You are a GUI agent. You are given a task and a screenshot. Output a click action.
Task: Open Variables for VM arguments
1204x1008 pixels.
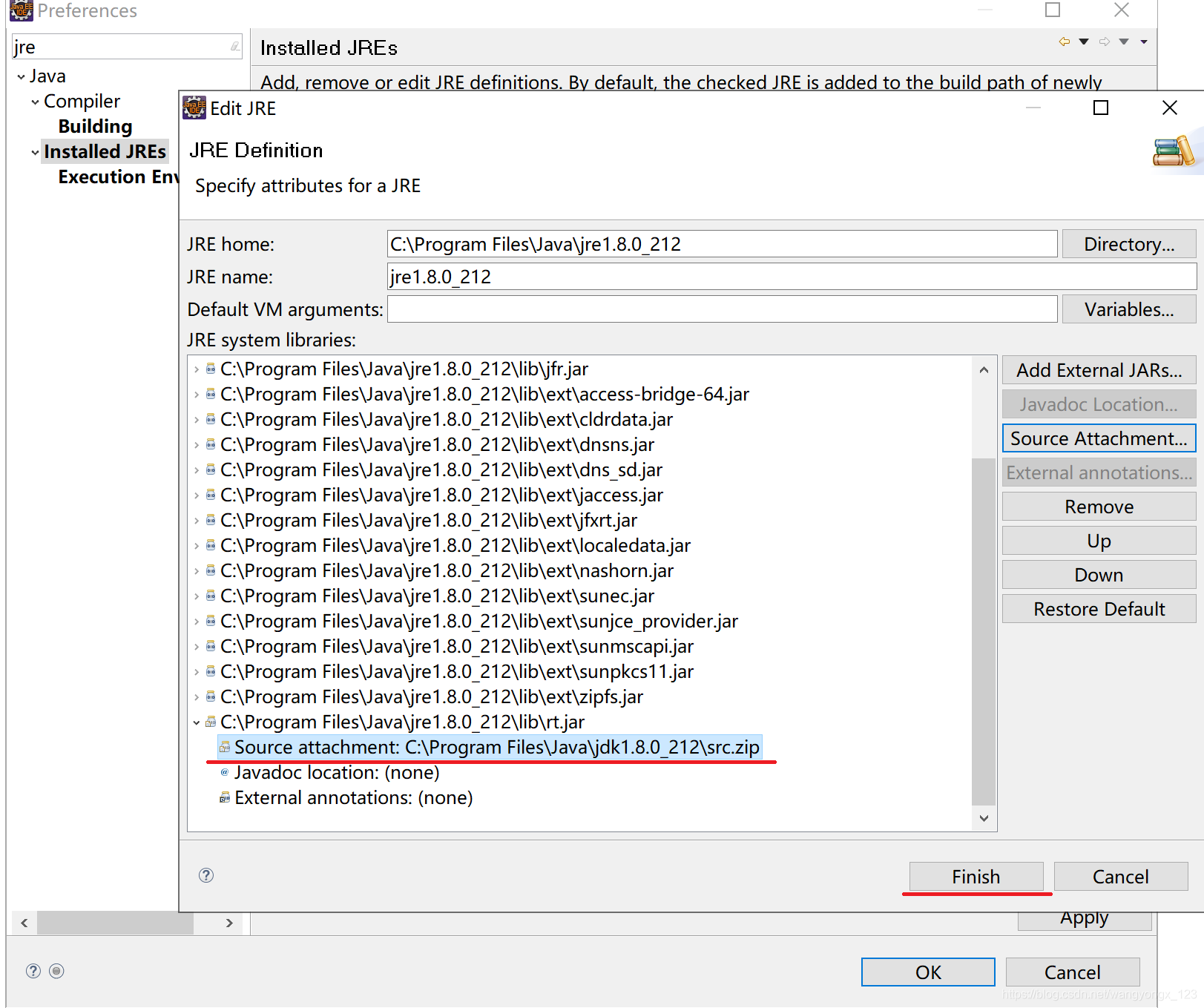pos(1129,309)
